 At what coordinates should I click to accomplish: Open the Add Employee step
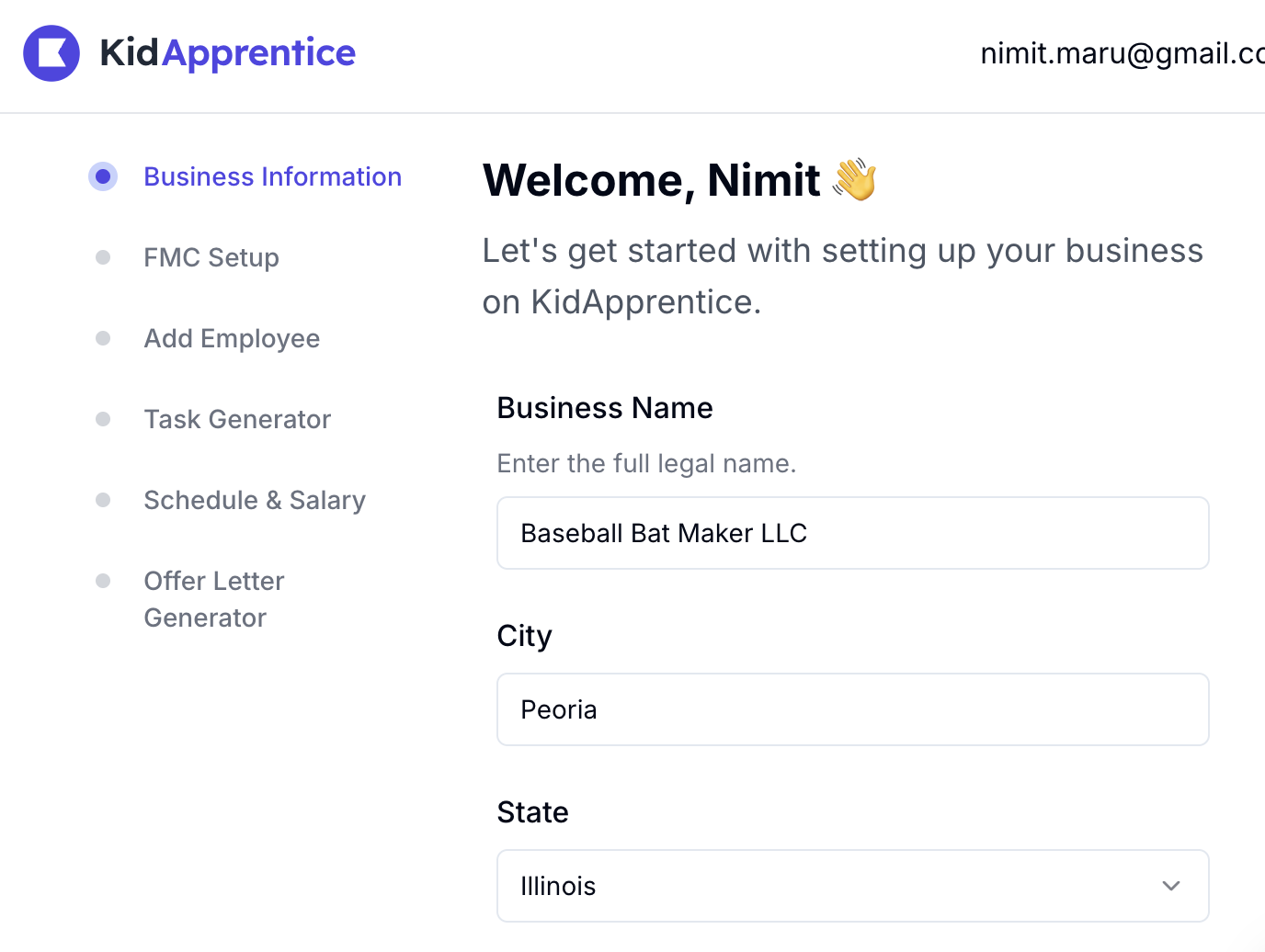click(232, 338)
